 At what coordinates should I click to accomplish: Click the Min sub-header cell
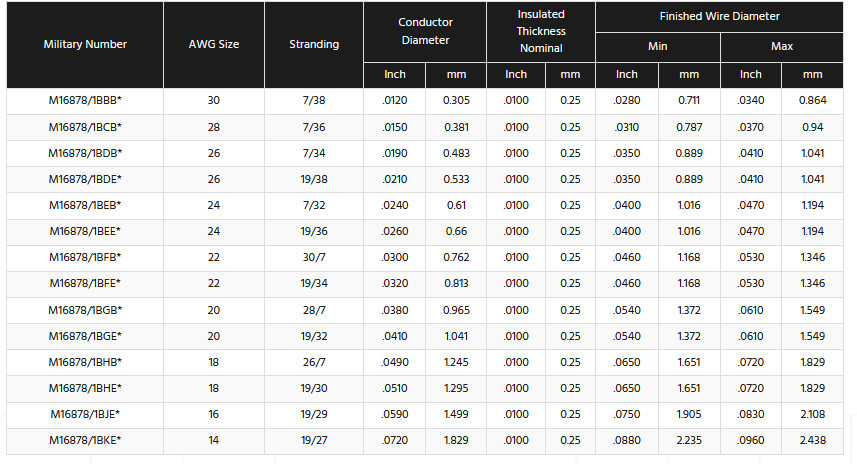pyautogui.click(x=657, y=47)
